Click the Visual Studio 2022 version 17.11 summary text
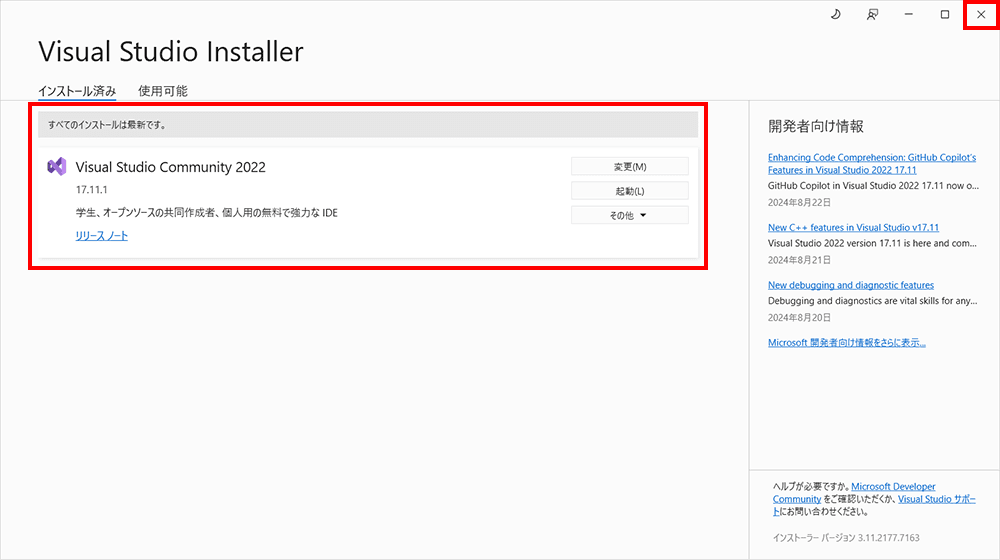 pyautogui.click(x=872, y=243)
